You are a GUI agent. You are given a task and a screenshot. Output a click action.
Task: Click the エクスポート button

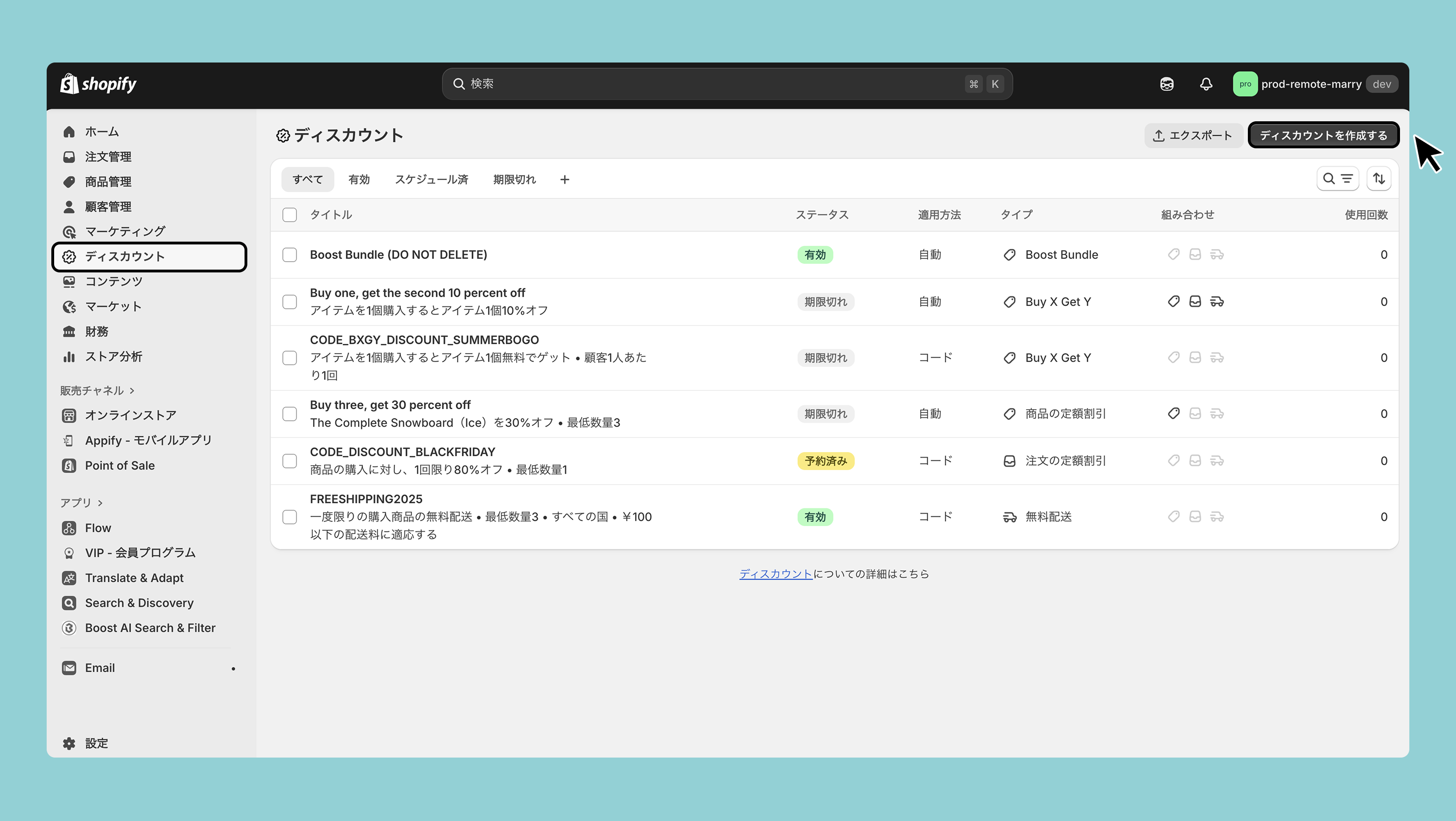click(x=1193, y=135)
